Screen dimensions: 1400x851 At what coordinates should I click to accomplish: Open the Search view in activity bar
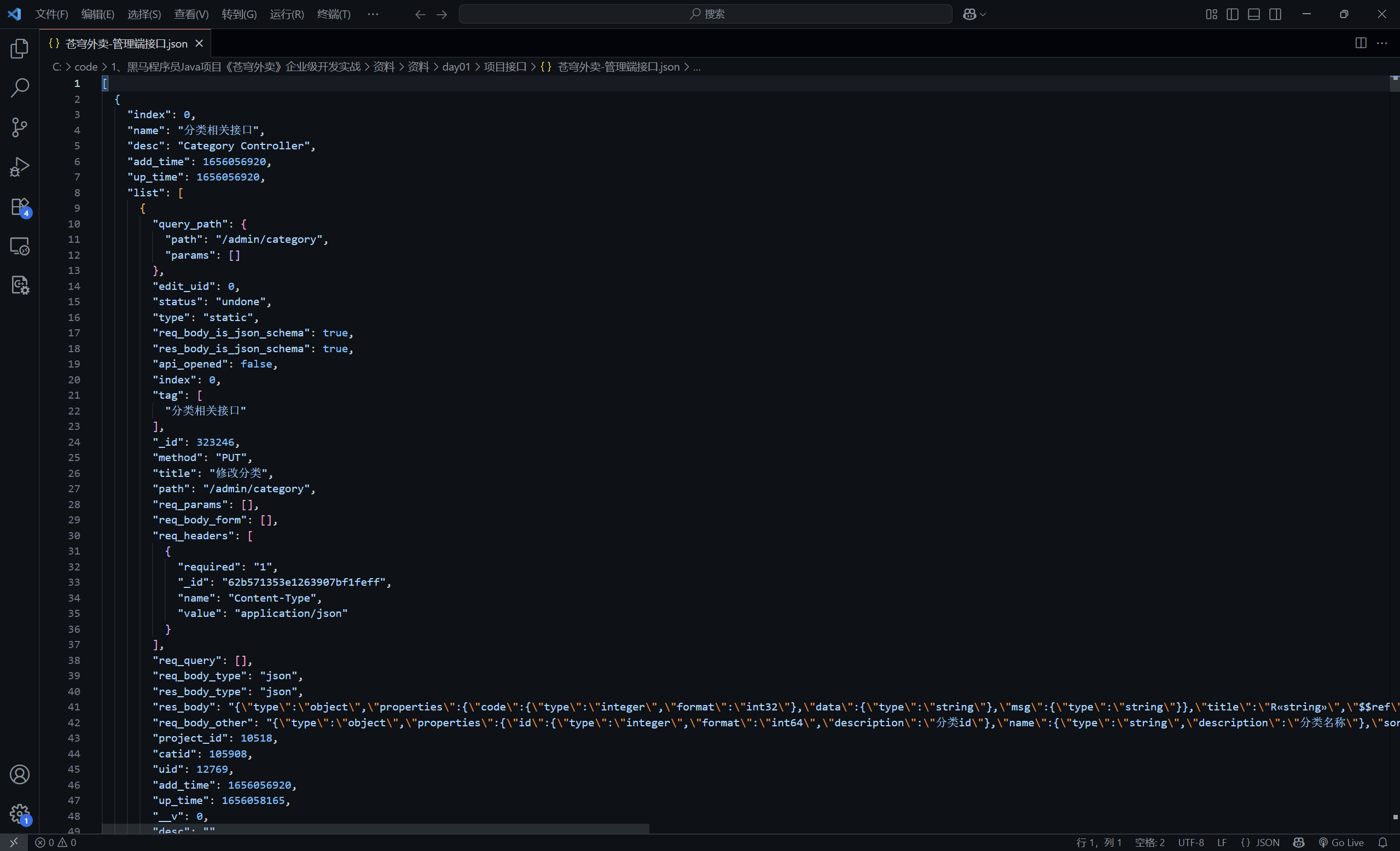(19, 88)
